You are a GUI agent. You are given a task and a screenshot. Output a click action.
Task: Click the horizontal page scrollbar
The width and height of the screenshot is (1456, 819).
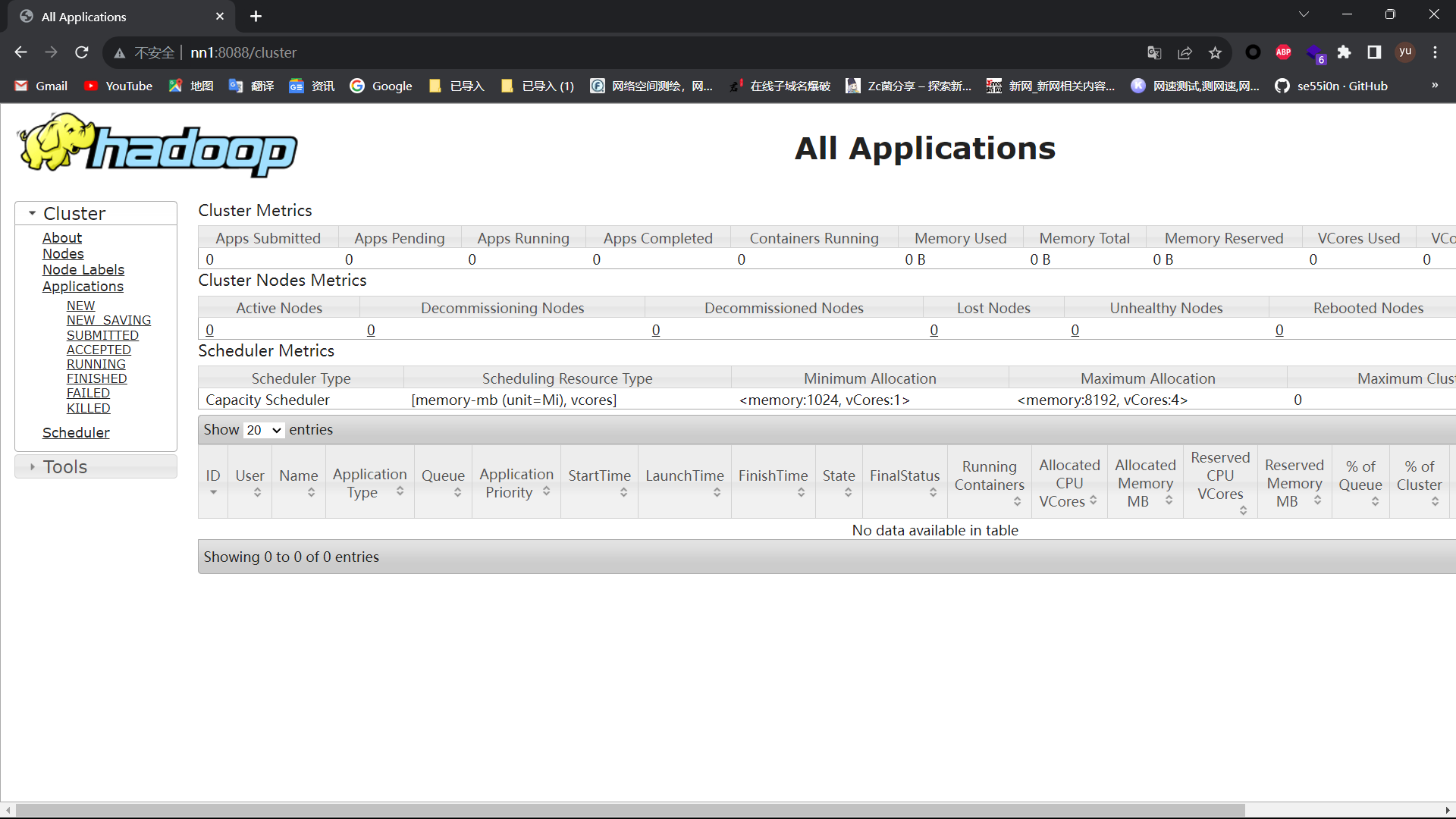pyautogui.click(x=629, y=810)
